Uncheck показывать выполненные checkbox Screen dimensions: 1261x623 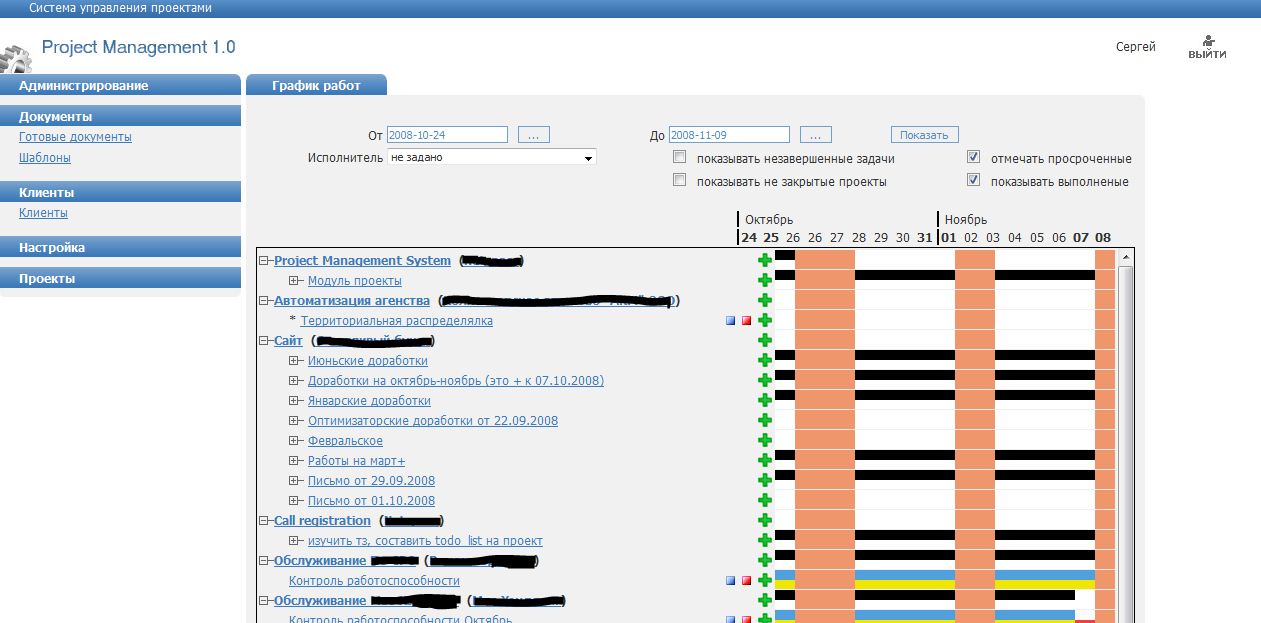pyautogui.click(x=973, y=180)
